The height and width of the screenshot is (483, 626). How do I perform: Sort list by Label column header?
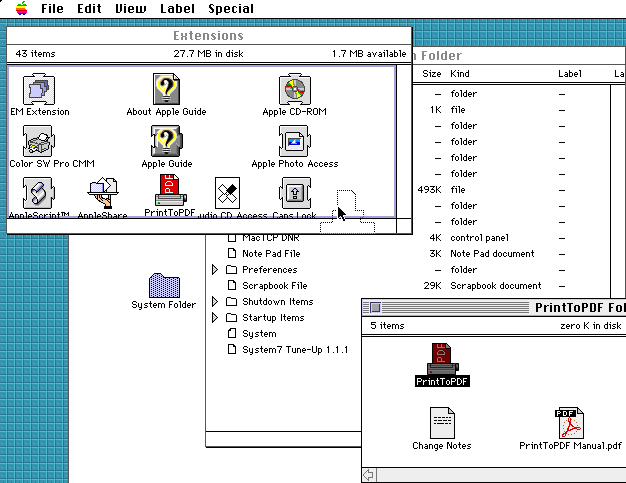(x=570, y=73)
